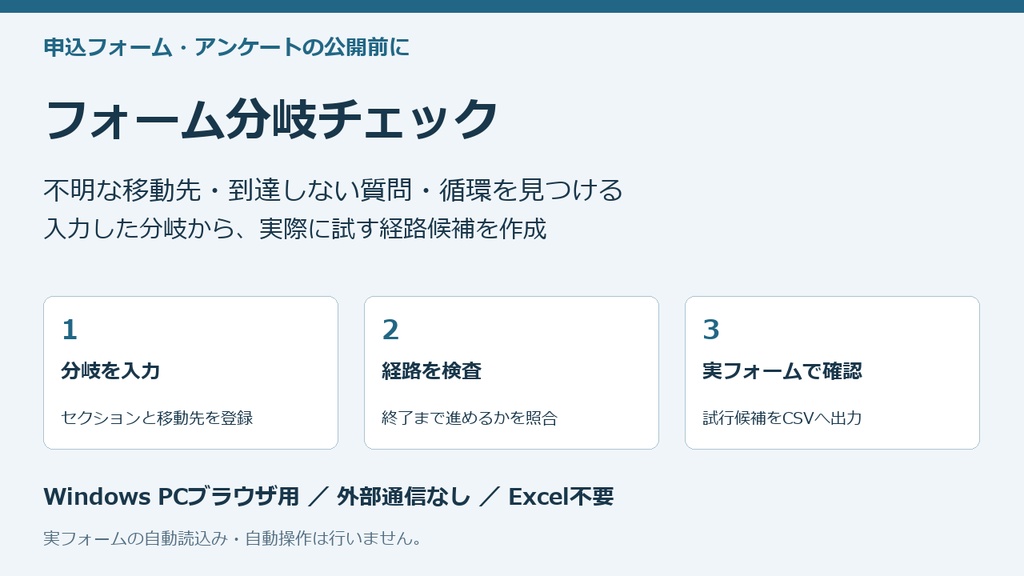Click the Windows PCブラウザ用 label

point(171,497)
